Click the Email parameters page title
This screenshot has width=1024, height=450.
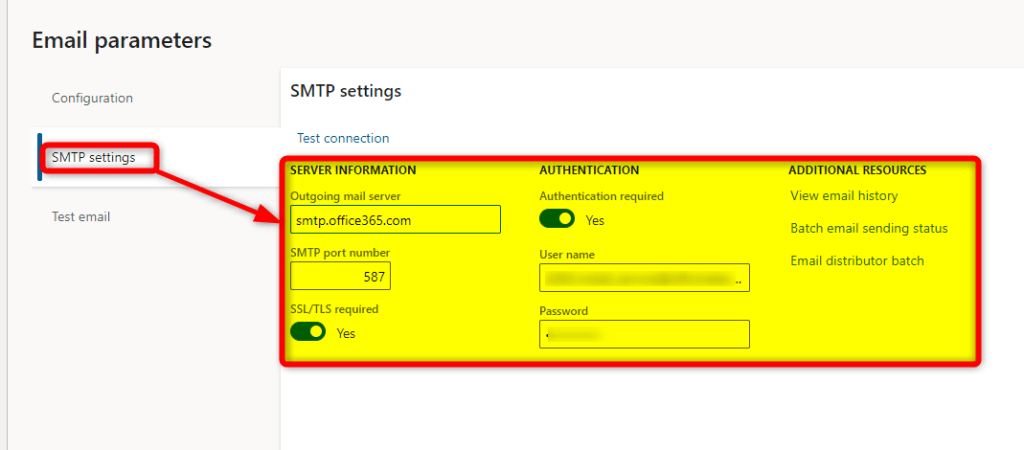coord(122,40)
